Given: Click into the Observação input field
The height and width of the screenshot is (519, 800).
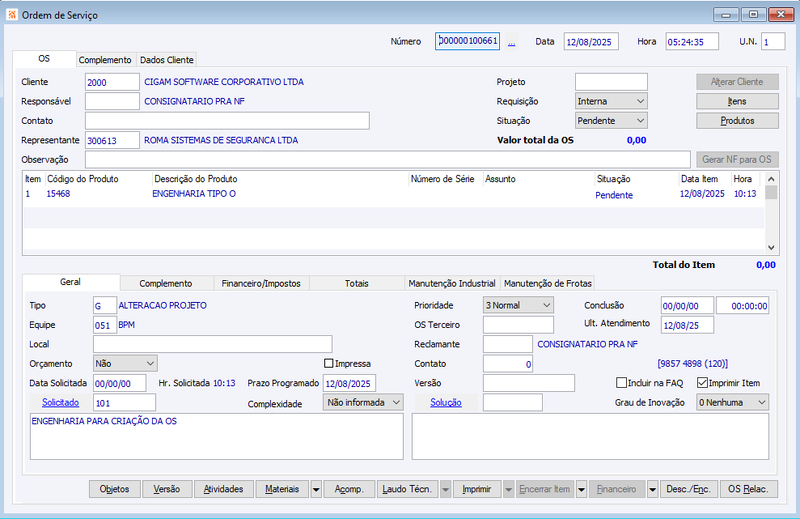Looking at the screenshot, I should click(x=388, y=160).
